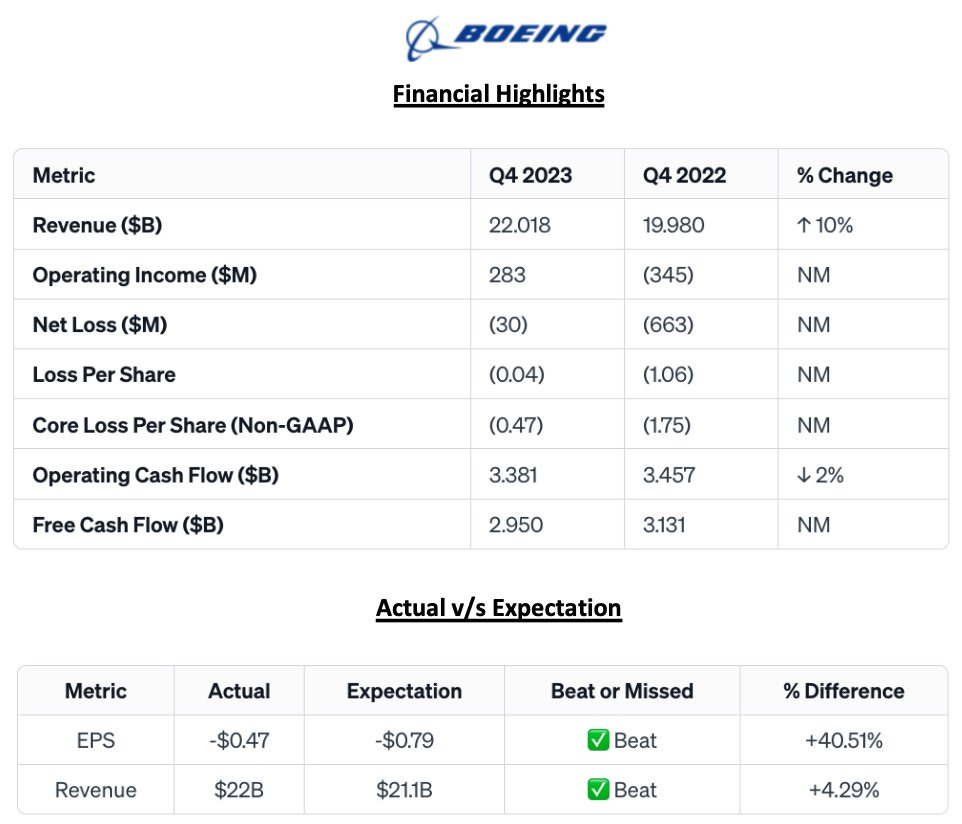The image size is (962, 824).
Task: Click the -$0.79 EPS expectation value
Action: (x=404, y=741)
